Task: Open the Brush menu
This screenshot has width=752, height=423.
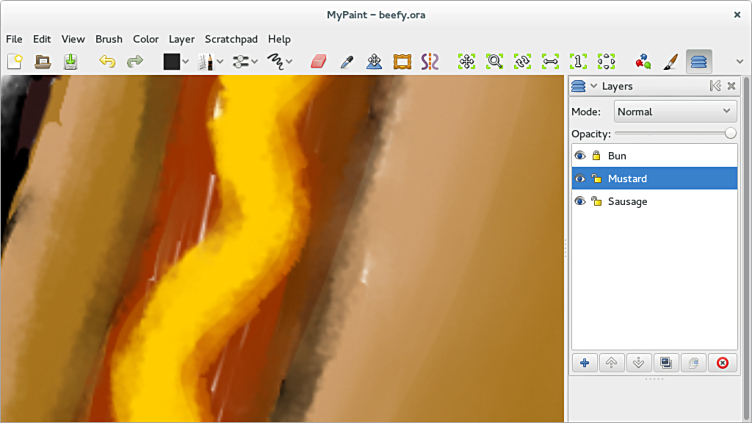Action: point(109,39)
